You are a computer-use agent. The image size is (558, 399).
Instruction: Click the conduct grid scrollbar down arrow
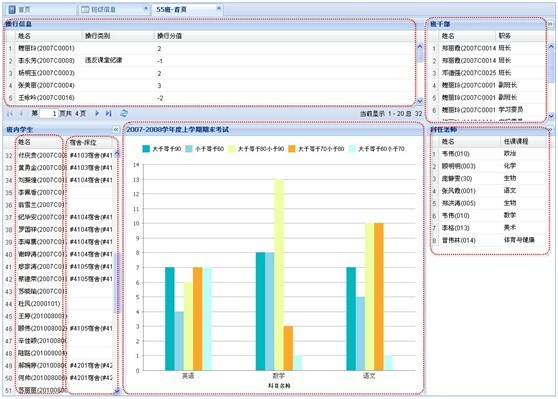tap(420, 101)
